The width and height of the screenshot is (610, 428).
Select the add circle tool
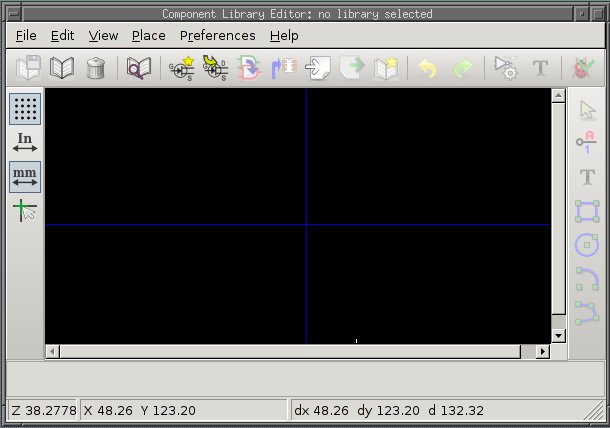(587, 245)
